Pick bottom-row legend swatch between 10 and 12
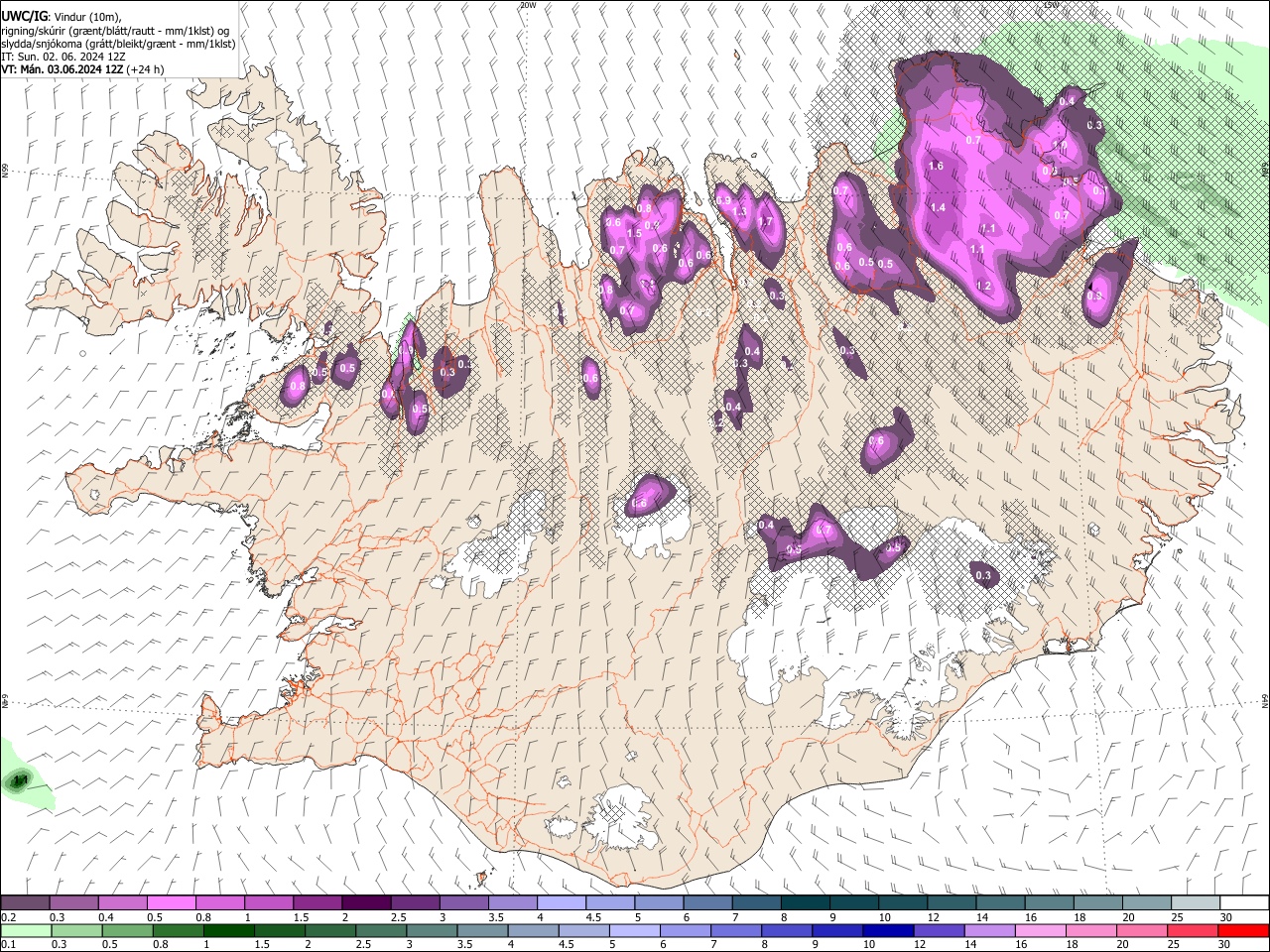Viewport: 1270px width, 952px height. (x=887, y=930)
